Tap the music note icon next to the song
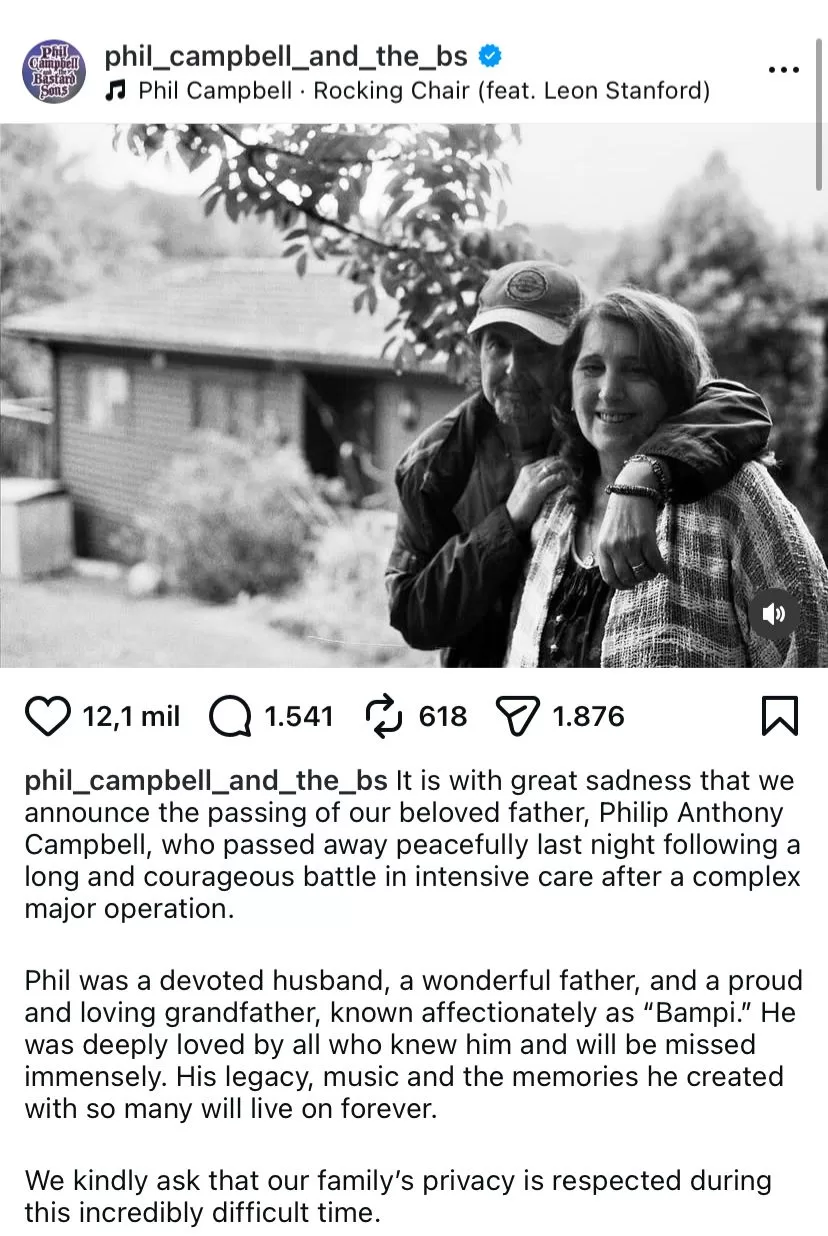The width and height of the screenshot is (828, 1236). click(x=119, y=90)
